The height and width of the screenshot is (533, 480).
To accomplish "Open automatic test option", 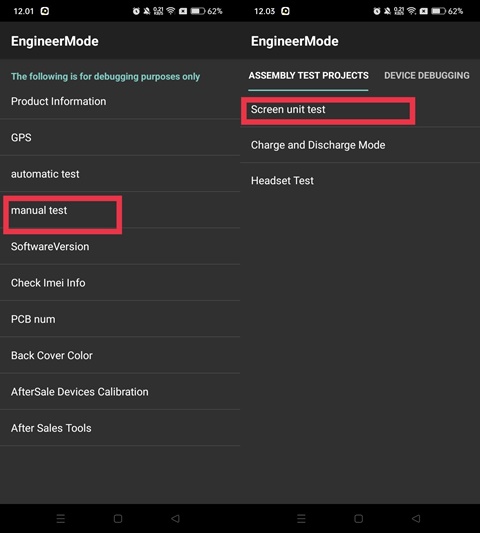I will coord(120,174).
